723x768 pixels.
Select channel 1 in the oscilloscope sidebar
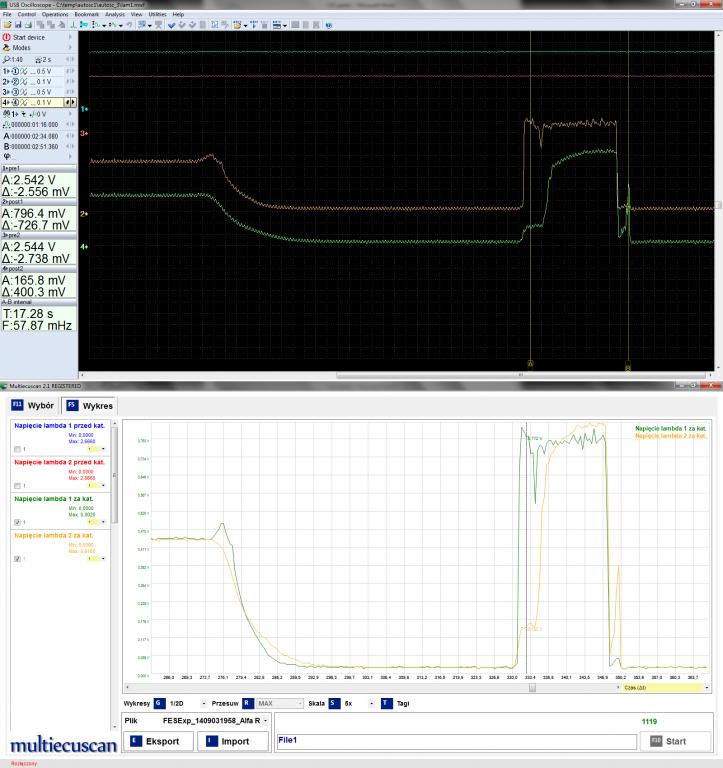click(6, 72)
